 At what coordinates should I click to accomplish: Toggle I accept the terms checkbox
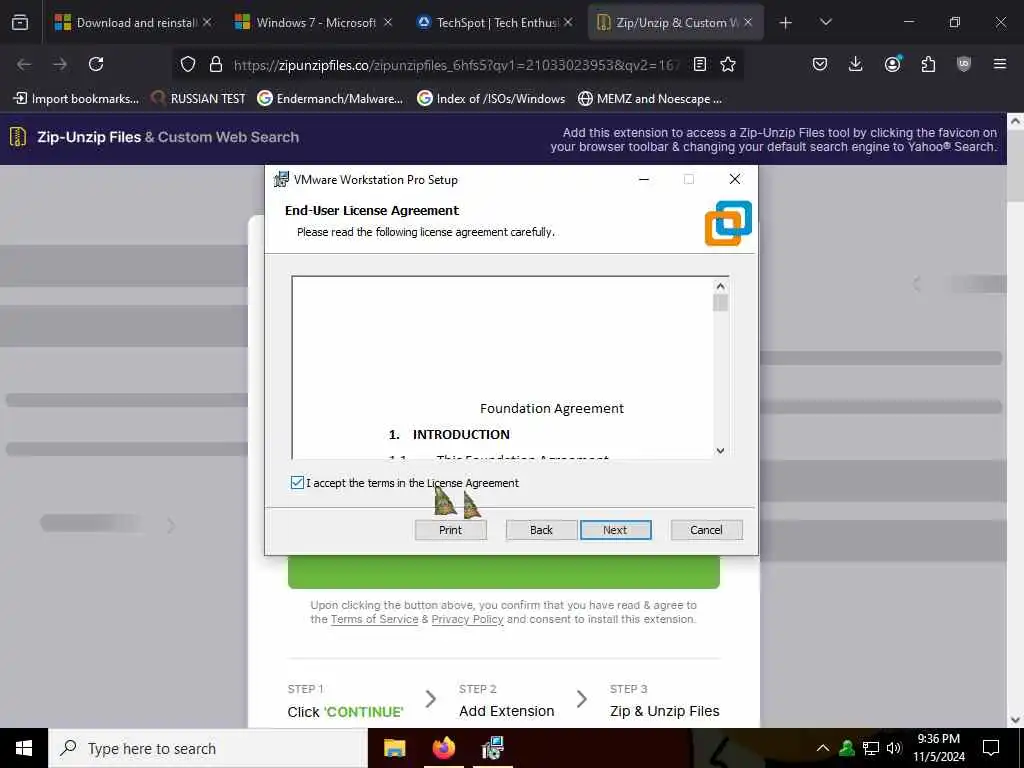(297, 483)
